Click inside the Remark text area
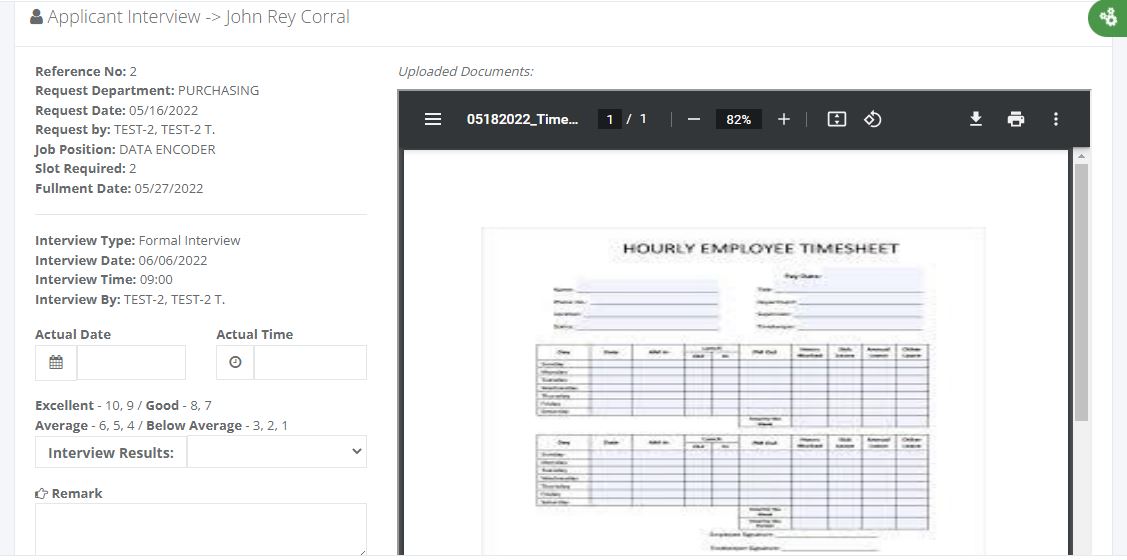 [x=201, y=529]
